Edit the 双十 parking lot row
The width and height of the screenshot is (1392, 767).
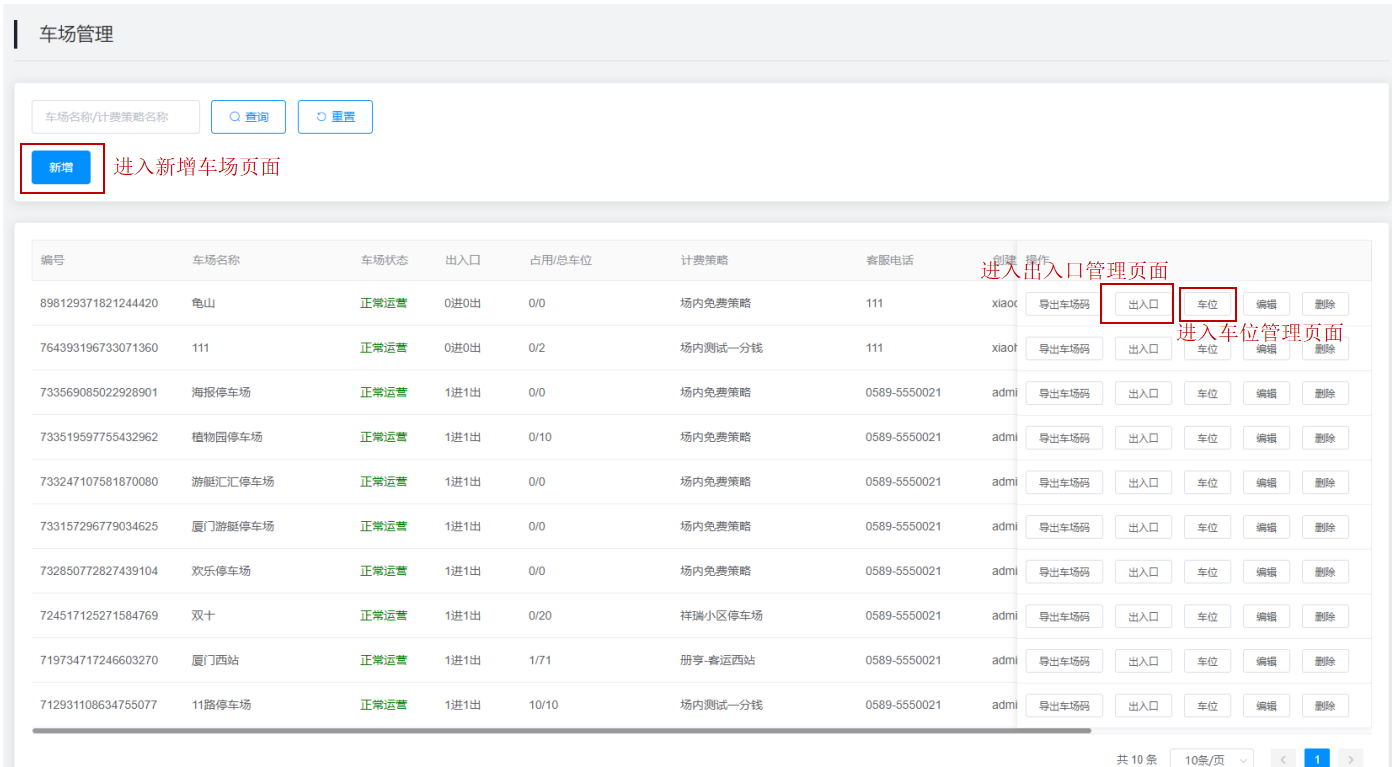click(x=1266, y=617)
